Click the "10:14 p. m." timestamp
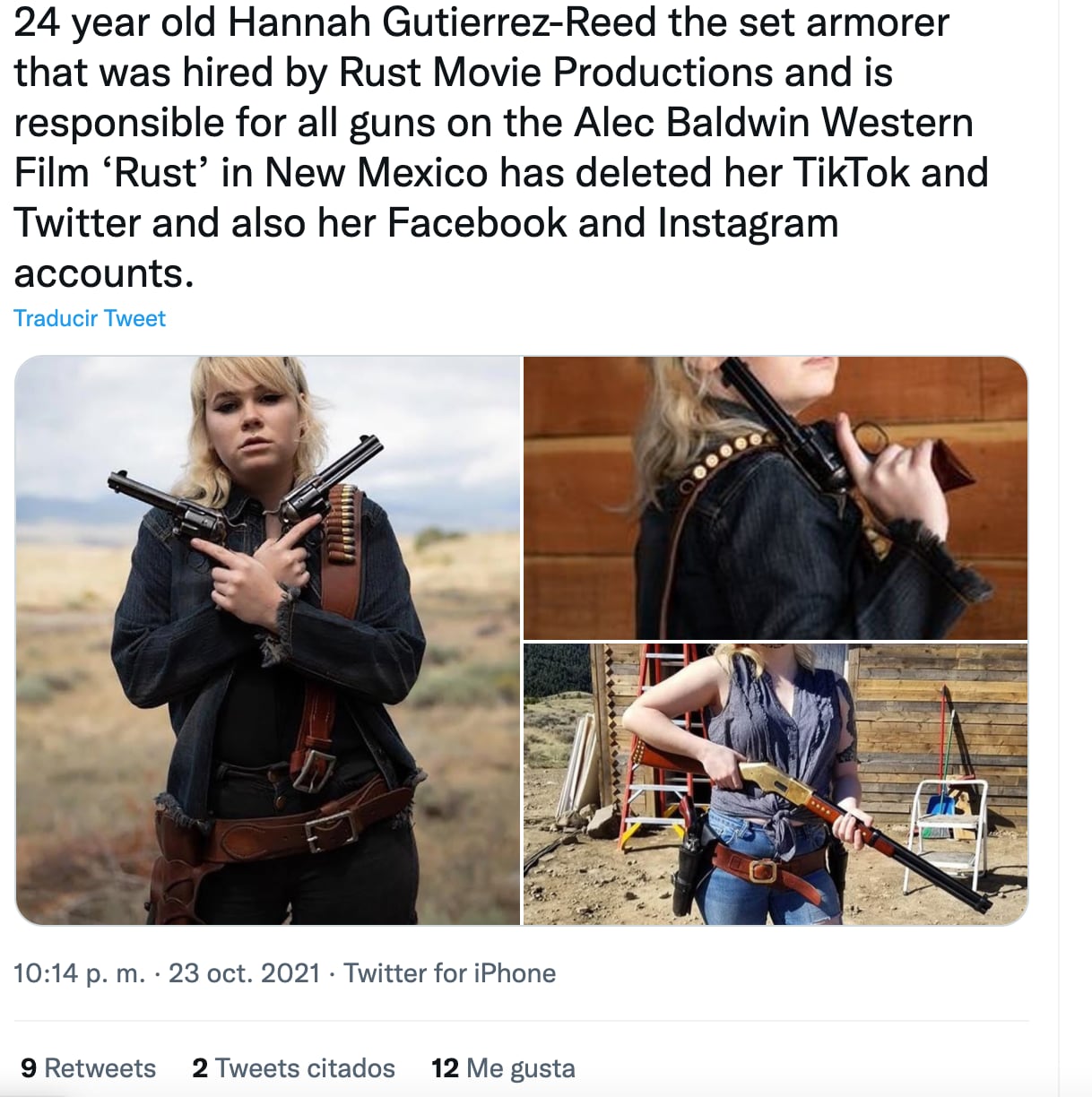 (x=76, y=973)
